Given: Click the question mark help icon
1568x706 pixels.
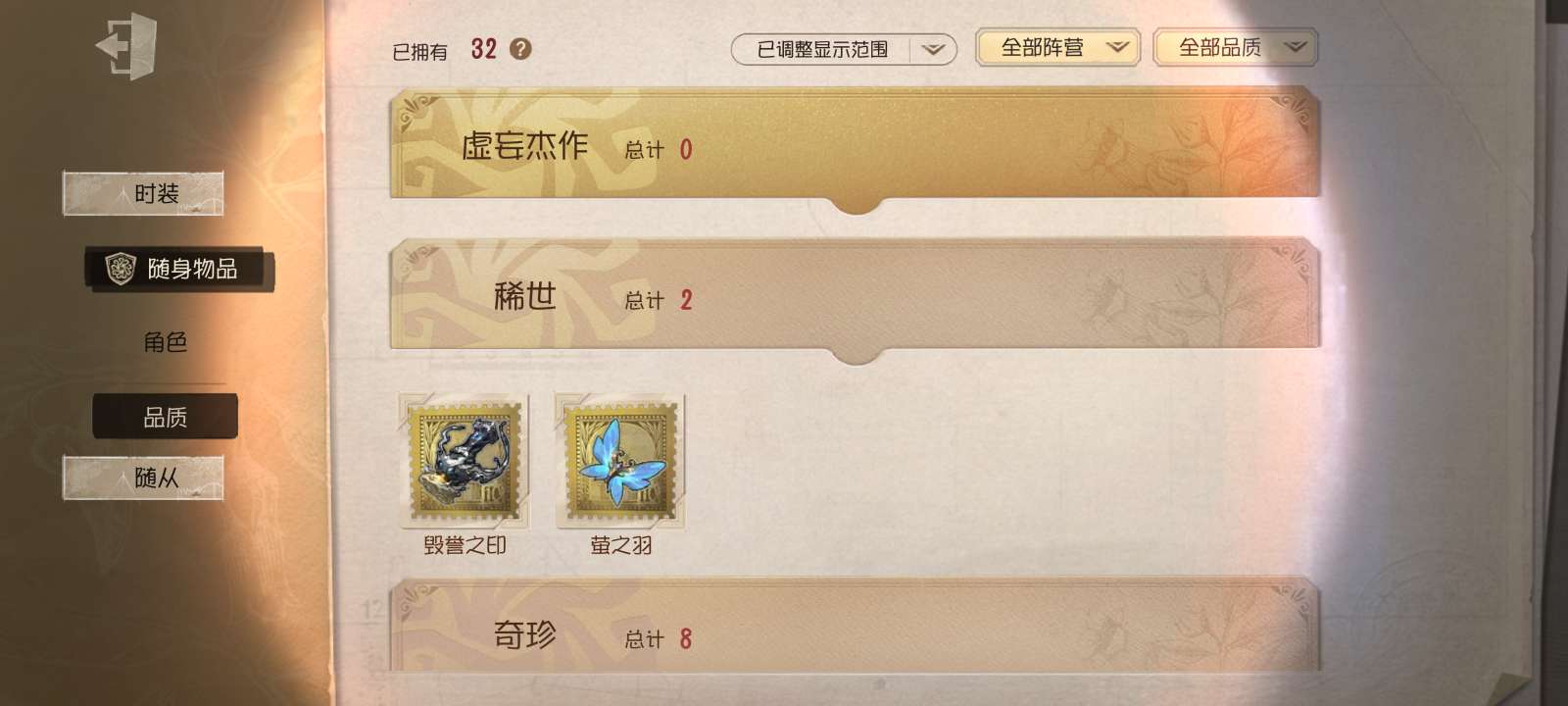Looking at the screenshot, I should tap(521, 48).
